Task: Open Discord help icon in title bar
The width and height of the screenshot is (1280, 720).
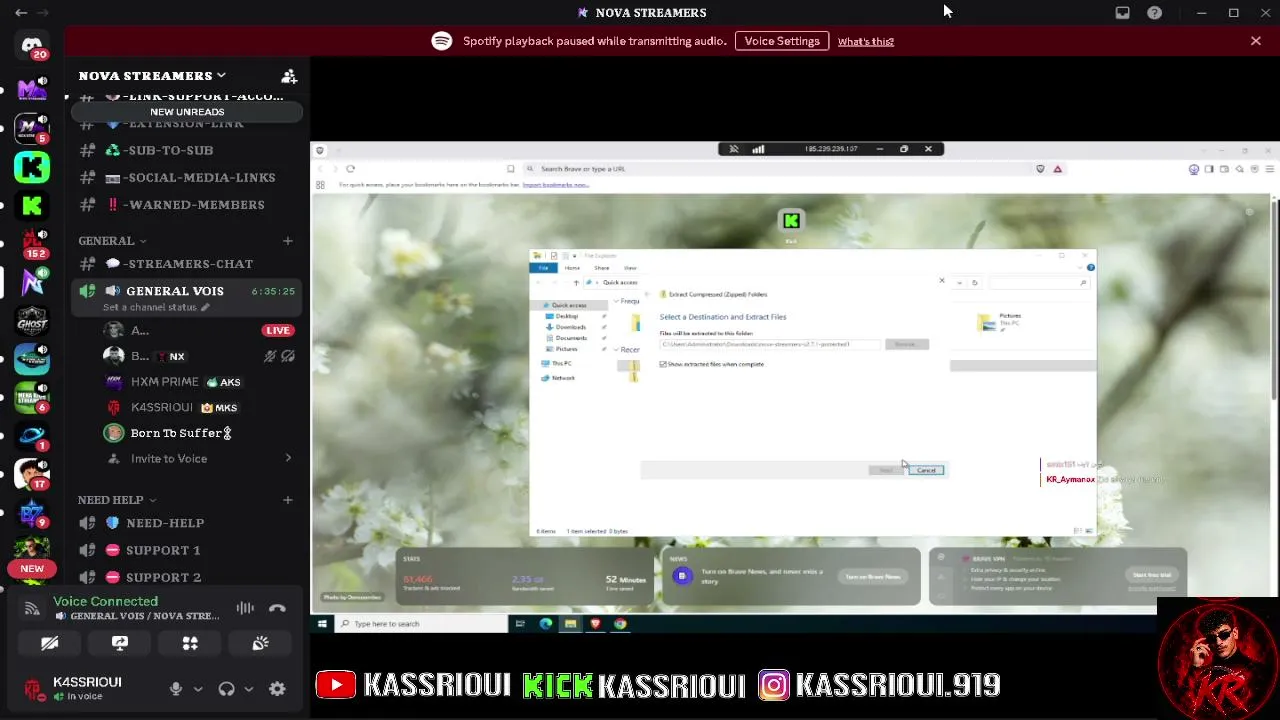Action: click(1155, 13)
